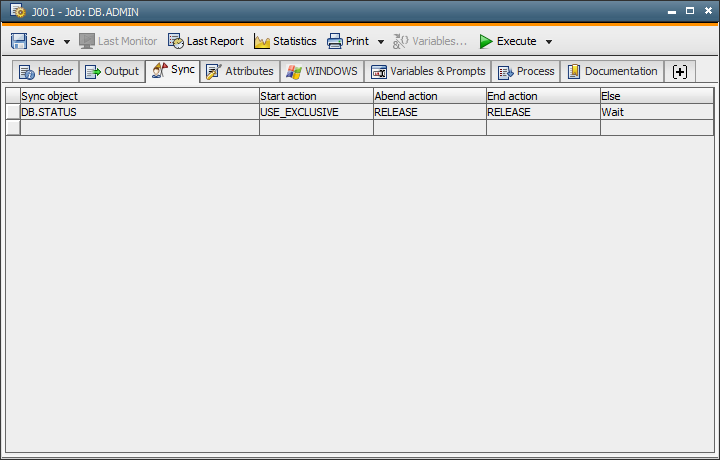The image size is (720, 460).
Task: Click the Variables... toolbar item
Action: 430,41
